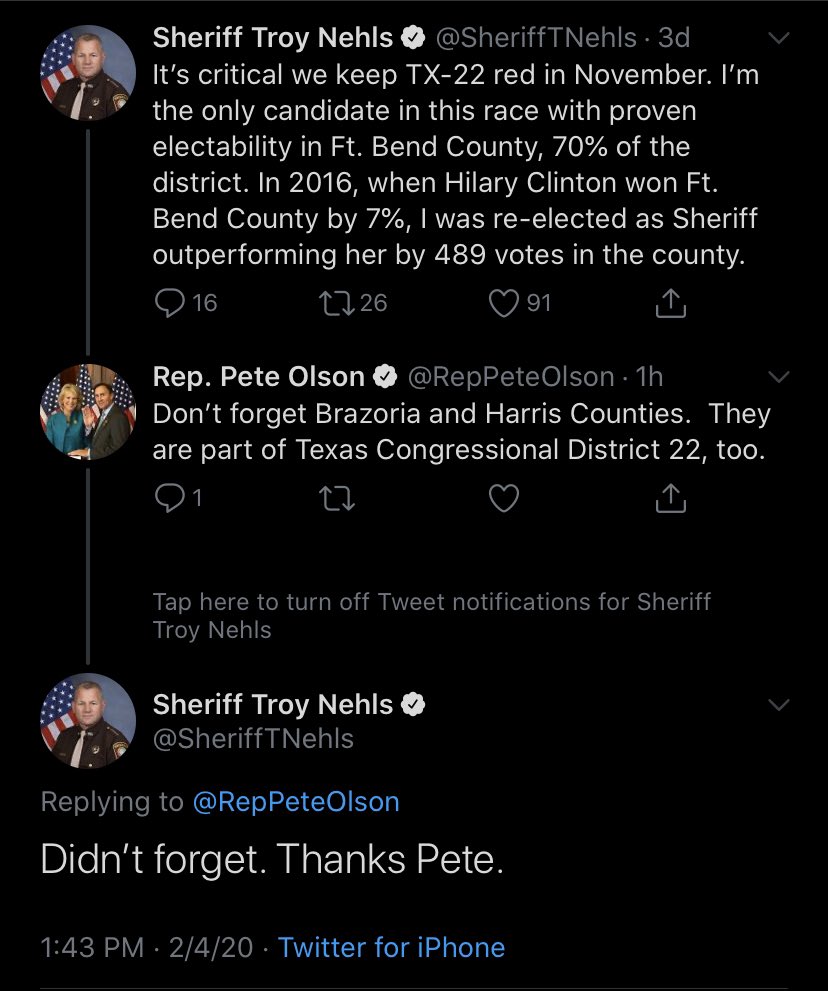Open @SheriffTNehls handle in bottom tweet
The height and width of the screenshot is (991, 828).
point(253,738)
